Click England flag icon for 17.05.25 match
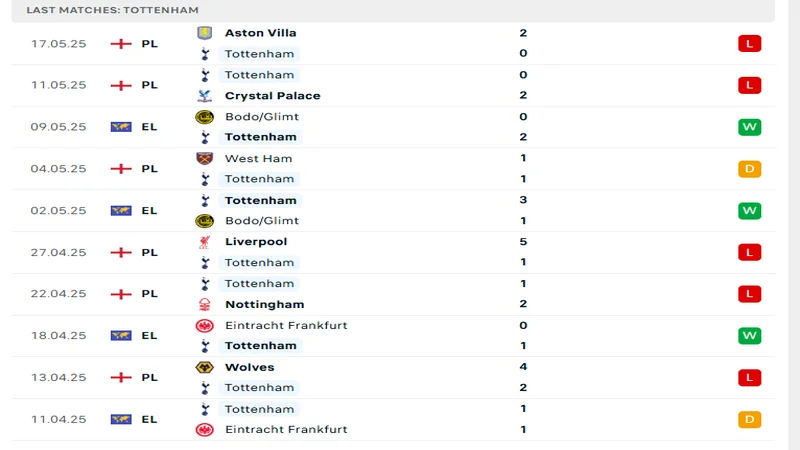800x450 pixels. (121, 44)
